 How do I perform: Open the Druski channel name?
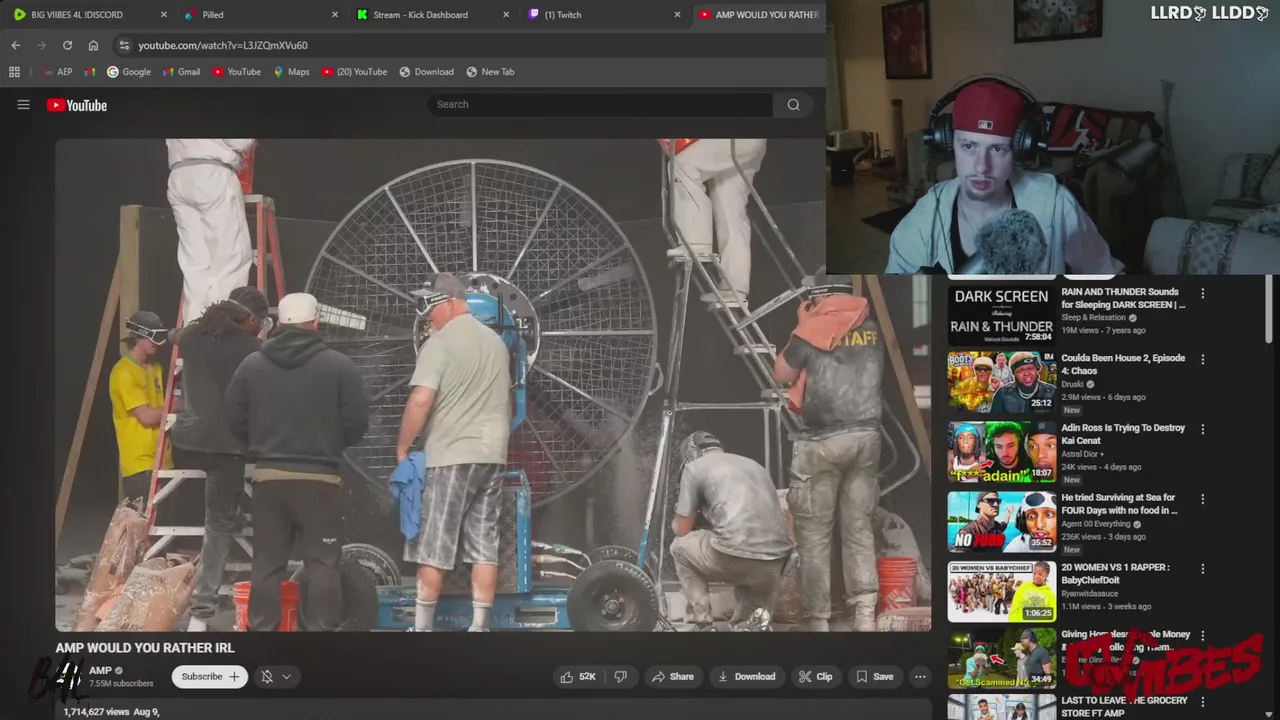pos(1073,384)
